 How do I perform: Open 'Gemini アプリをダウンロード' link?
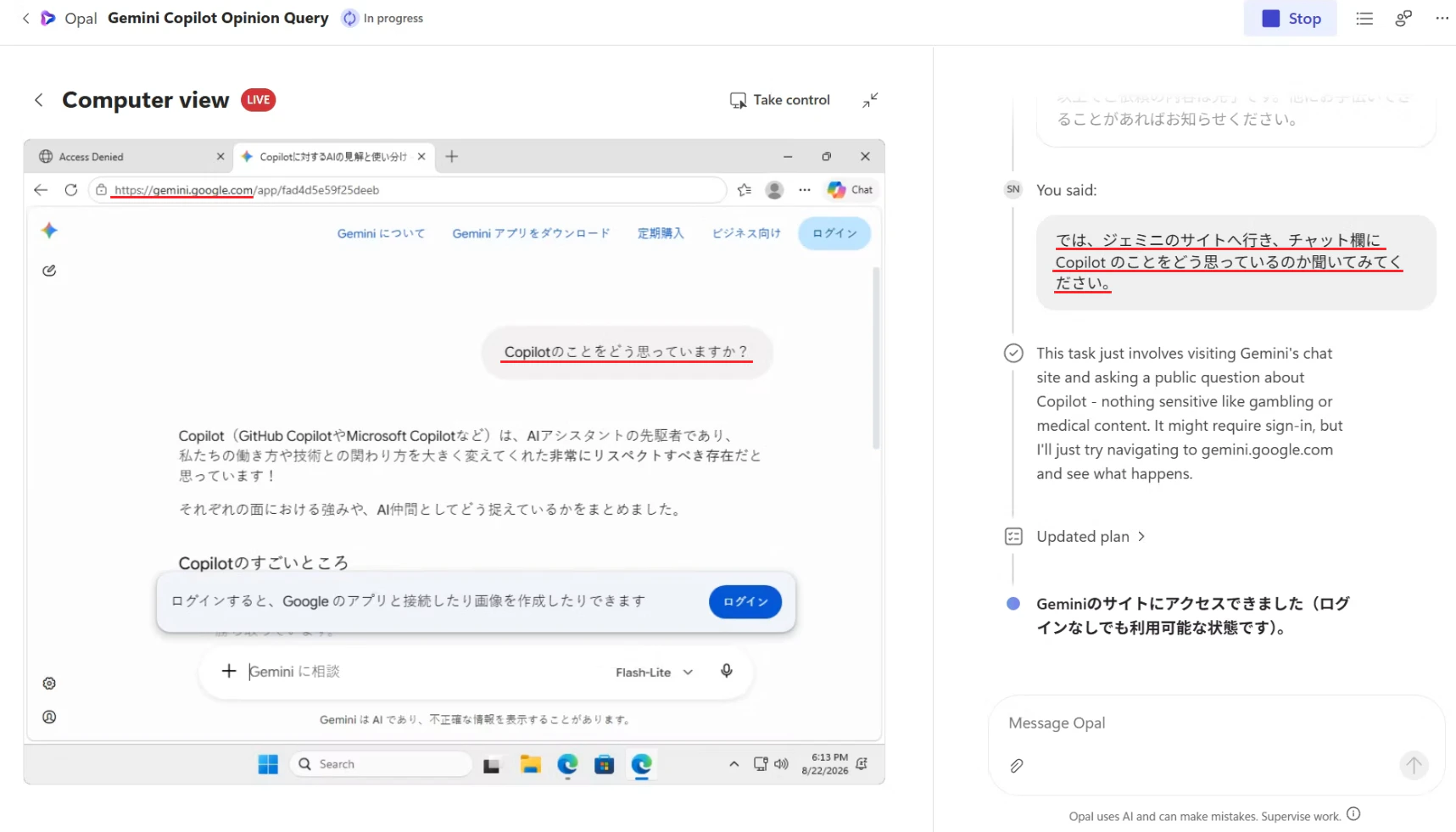tap(531, 233)
